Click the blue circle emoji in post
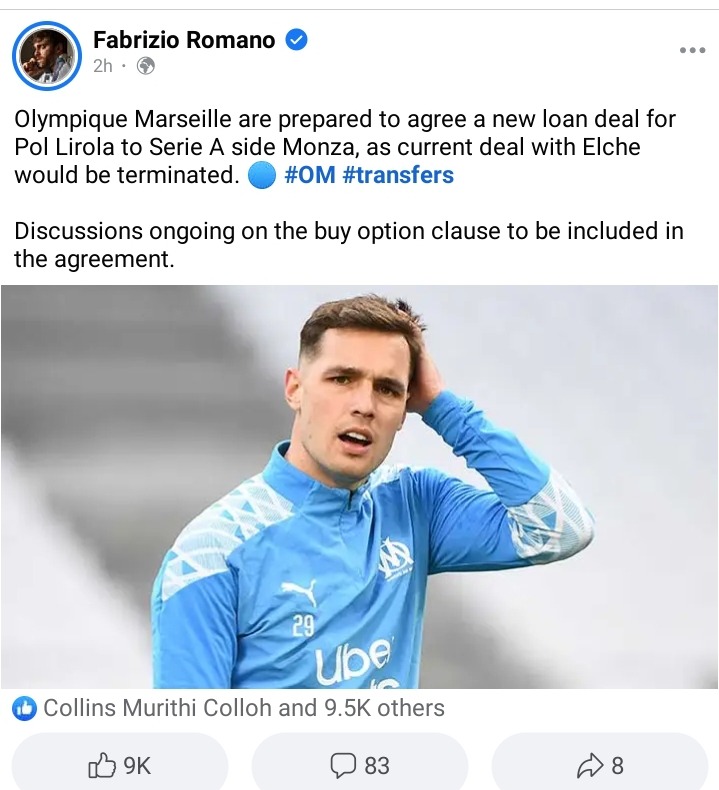This screenshot has width=719, height=790. pyautogui.click(x=262, y=175)
